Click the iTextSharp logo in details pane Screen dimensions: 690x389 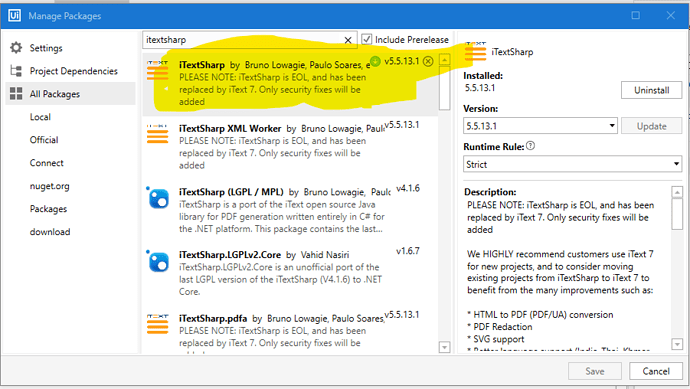coord(475,51)
